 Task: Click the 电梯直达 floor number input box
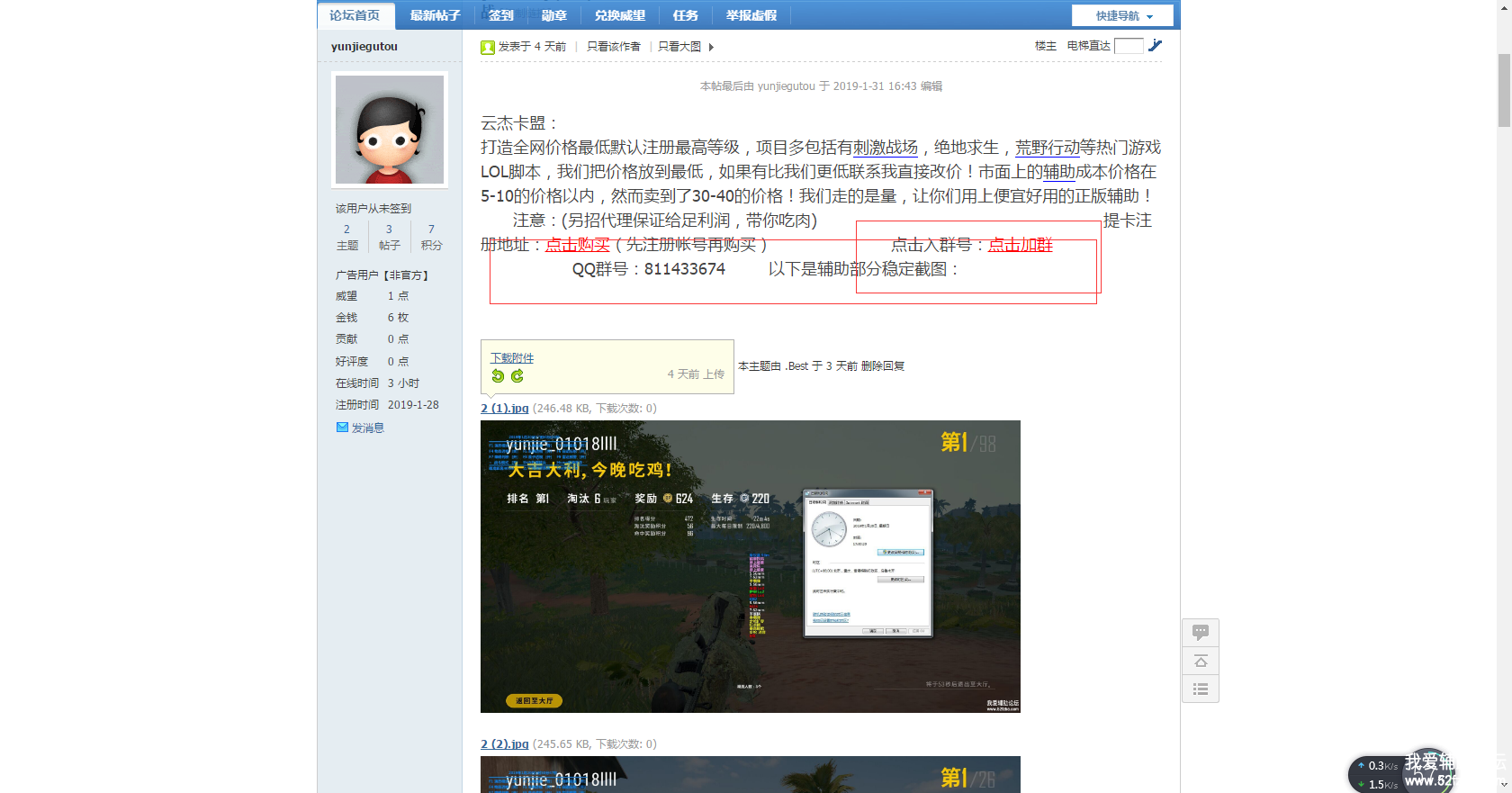coord(1129,46)
